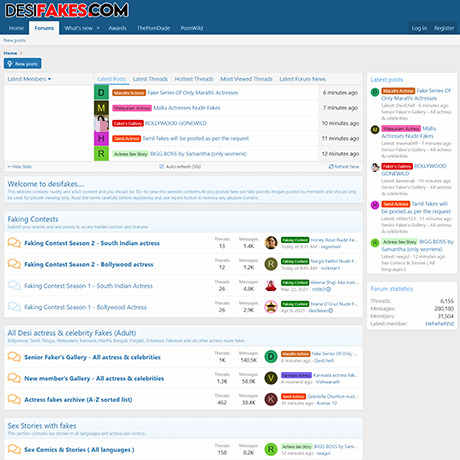Click the Refresh Now icon
Viewport: 460px width, 460px height.
(331, 166)
